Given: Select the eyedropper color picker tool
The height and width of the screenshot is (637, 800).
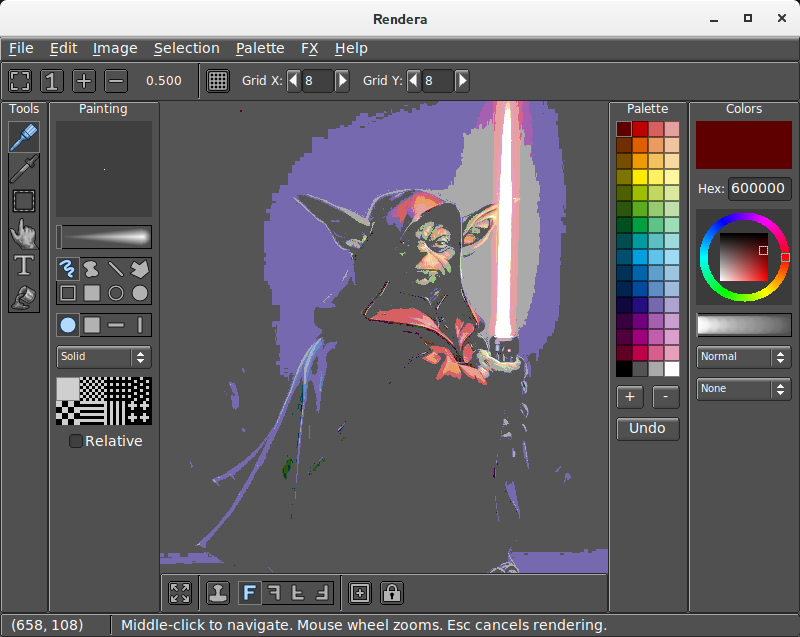Looking at the screenshot, I should tap(24, 169).
